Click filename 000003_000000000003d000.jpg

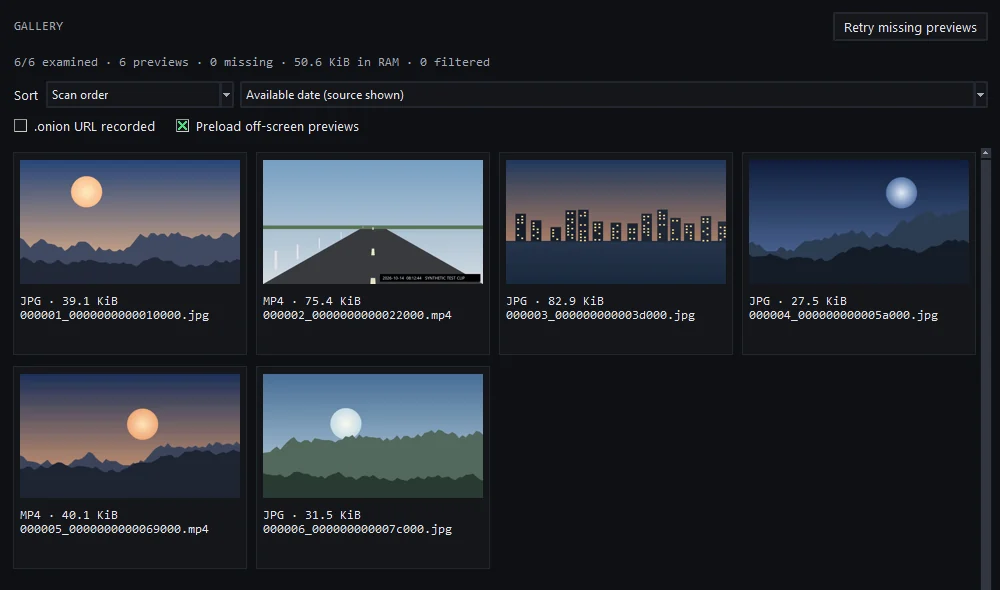pos(600,315)
